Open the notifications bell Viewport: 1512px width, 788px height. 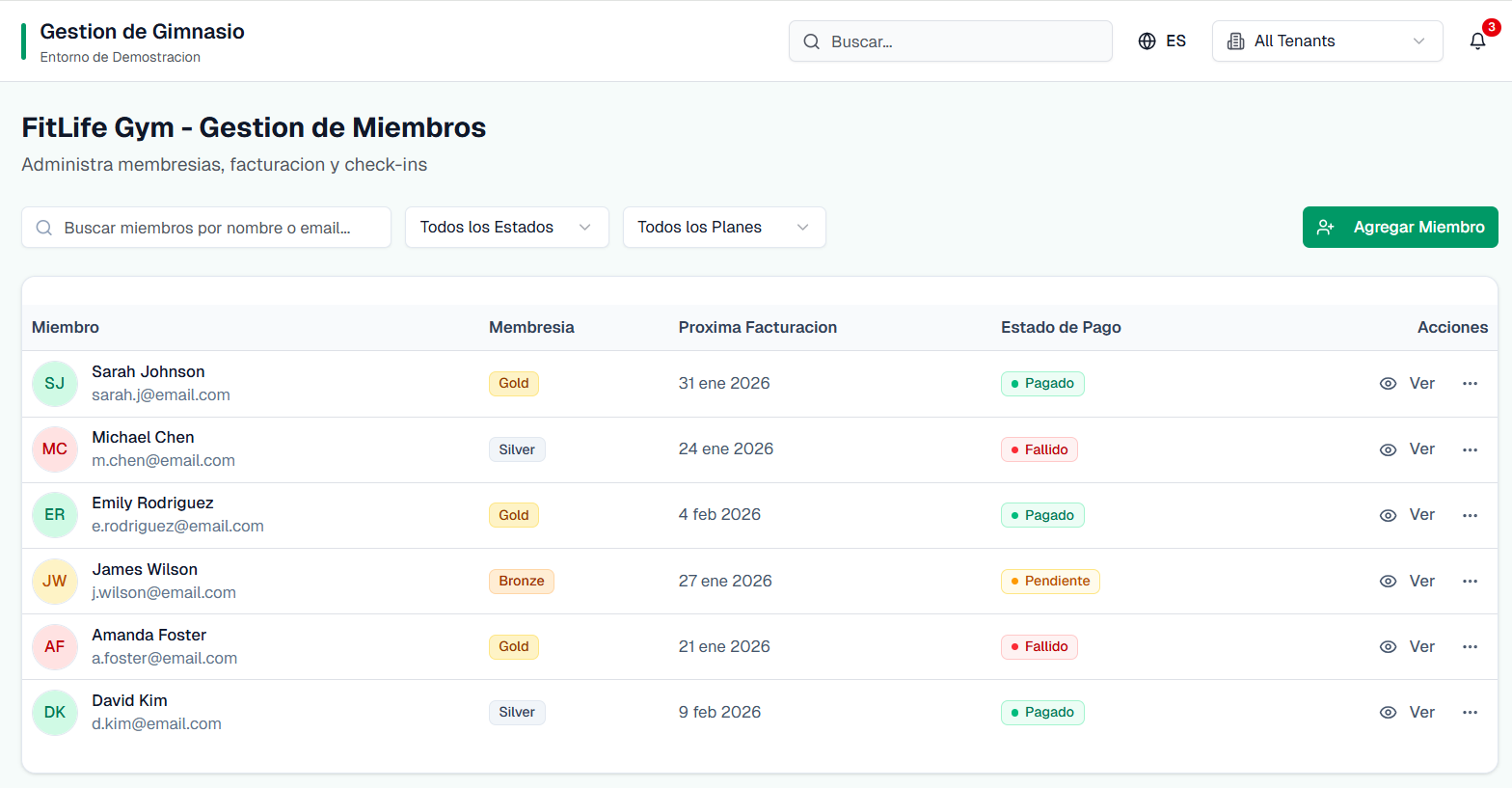click(x=1477, y=41)
